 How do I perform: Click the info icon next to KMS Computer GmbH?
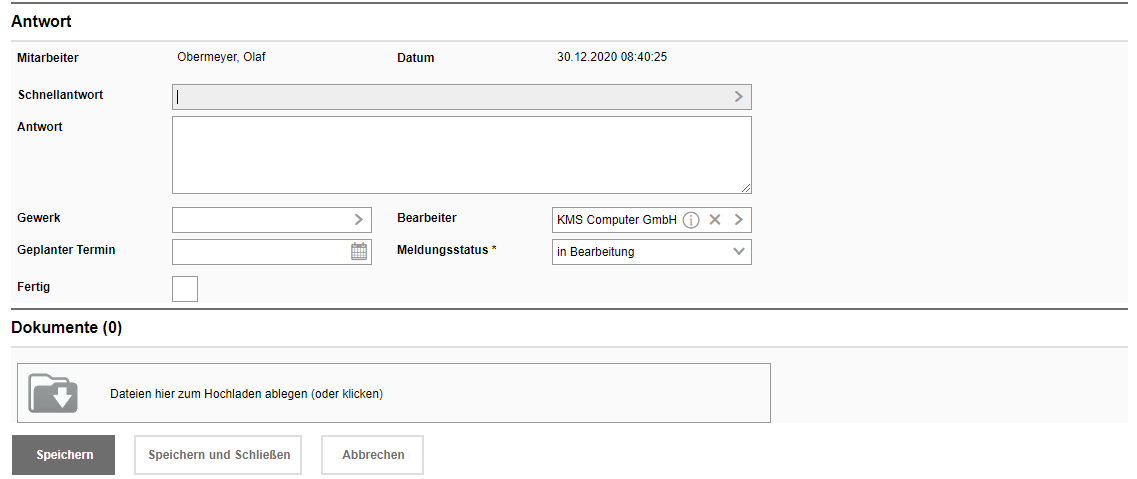[691, 220]
